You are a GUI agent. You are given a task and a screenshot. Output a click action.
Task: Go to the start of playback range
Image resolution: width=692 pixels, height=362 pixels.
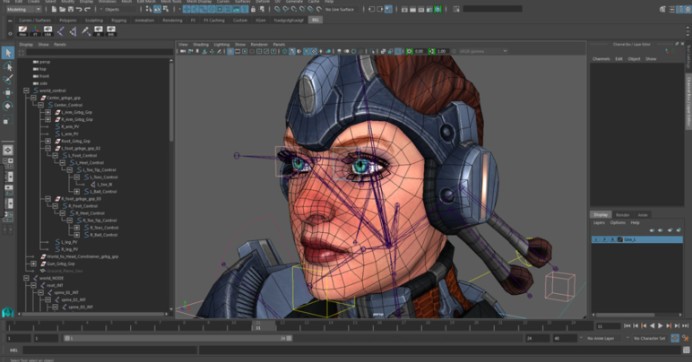627,326
